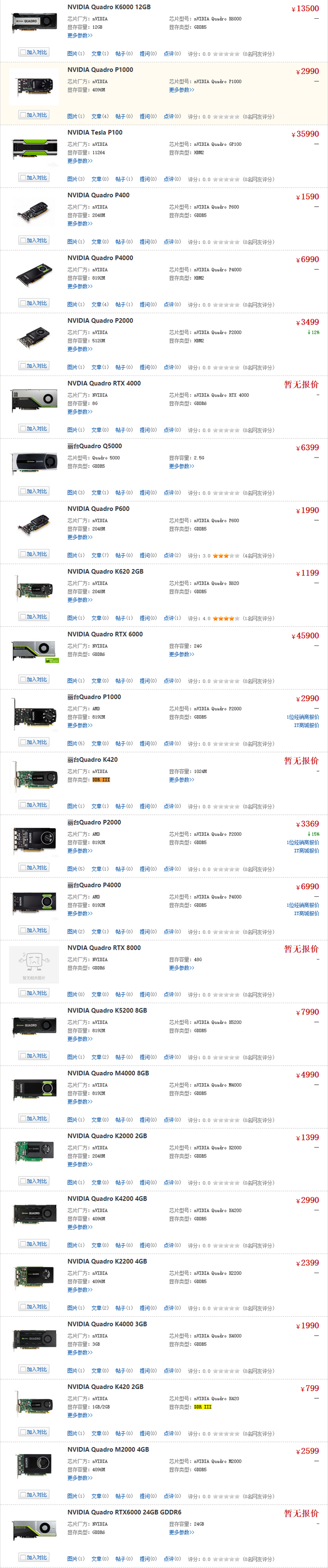Click the NVIDIA Quadro K5200 8GB card image
The height and width of the screenshot is (1568, 328).
coord(34,1026)
